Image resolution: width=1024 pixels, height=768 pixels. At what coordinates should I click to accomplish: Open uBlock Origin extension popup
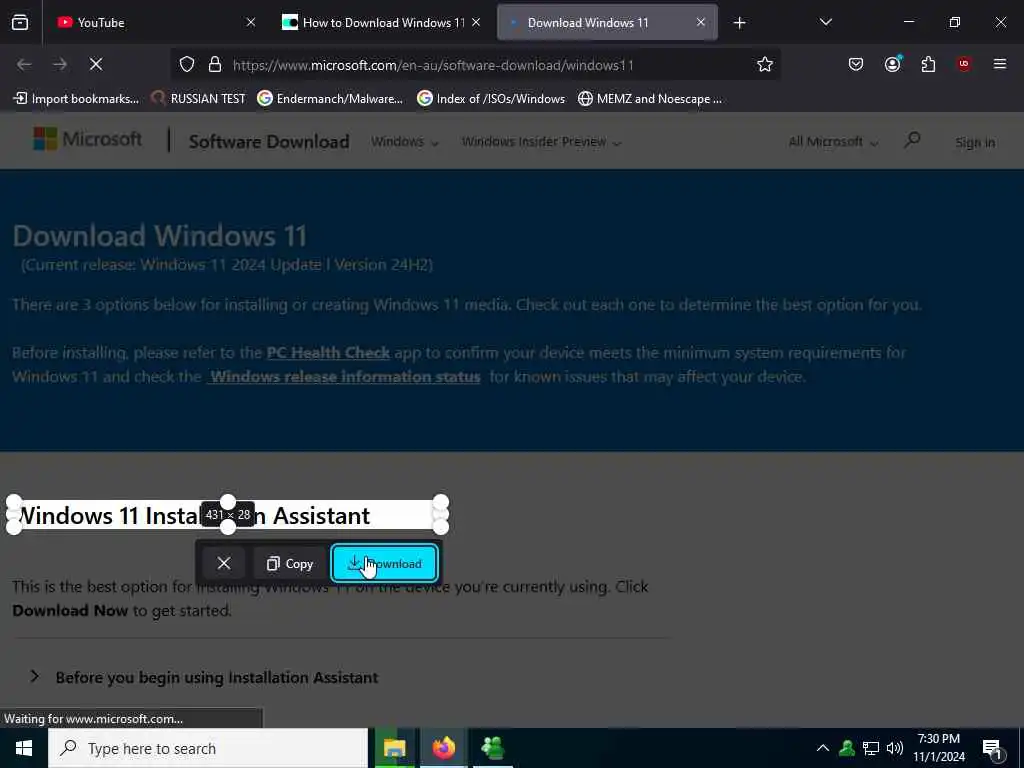click(x=964, y=64)
